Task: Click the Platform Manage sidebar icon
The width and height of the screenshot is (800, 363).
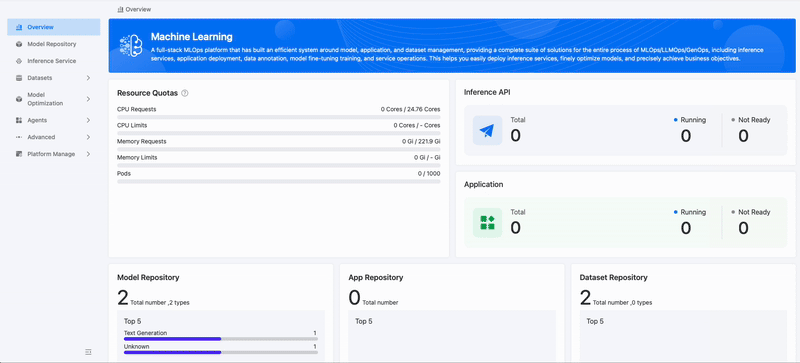Action: (19, 154)
